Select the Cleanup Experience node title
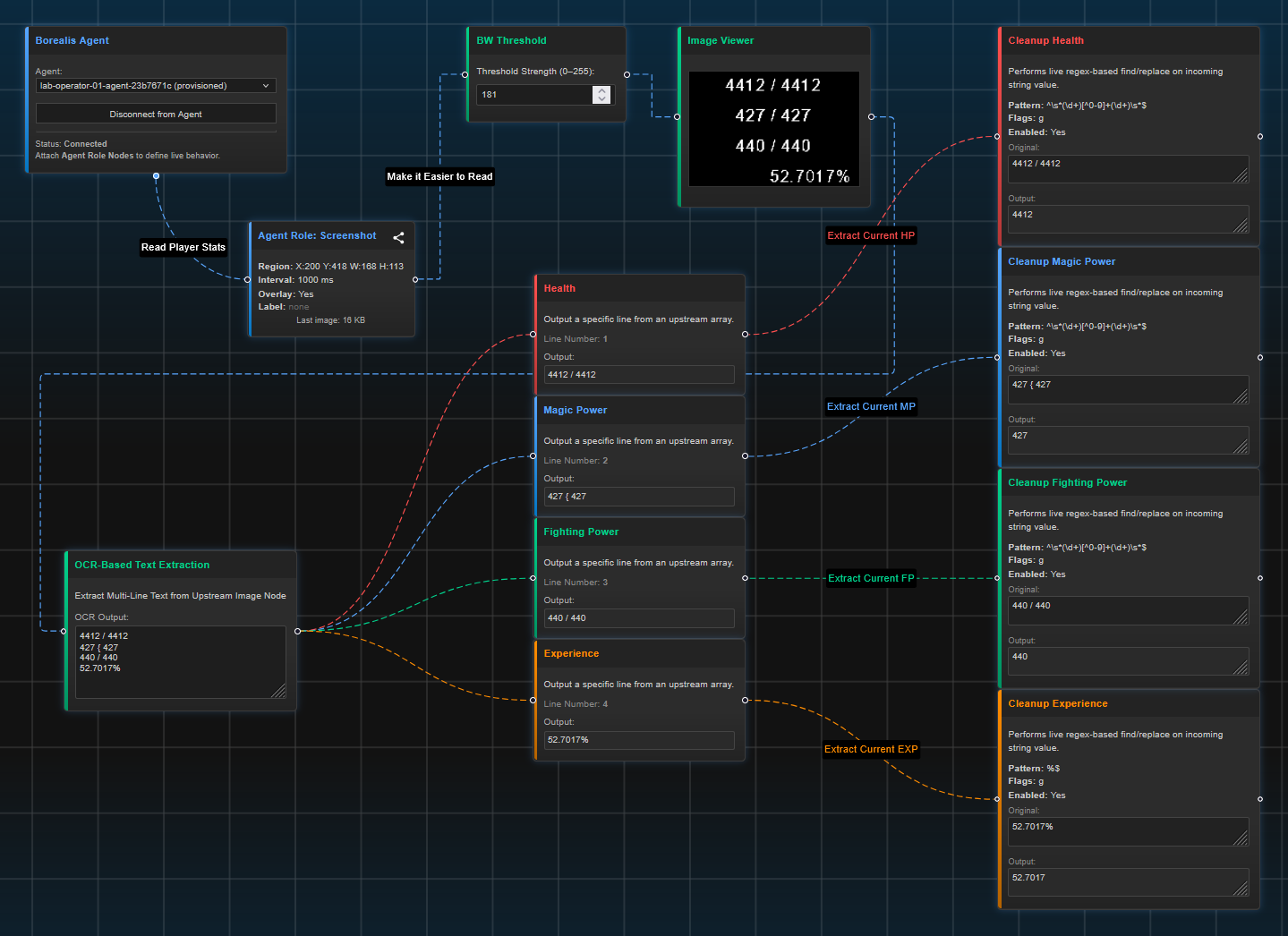 pyautogui.click(x=1058, y=703)
